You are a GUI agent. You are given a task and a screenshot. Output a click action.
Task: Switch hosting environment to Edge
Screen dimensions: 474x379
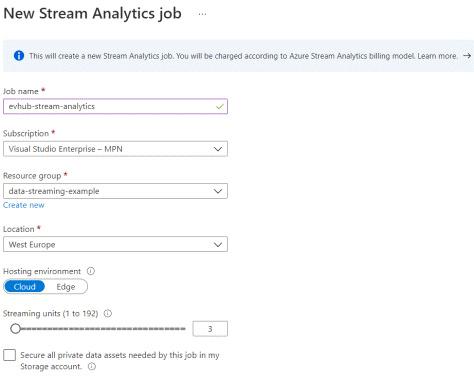(66, 287)
